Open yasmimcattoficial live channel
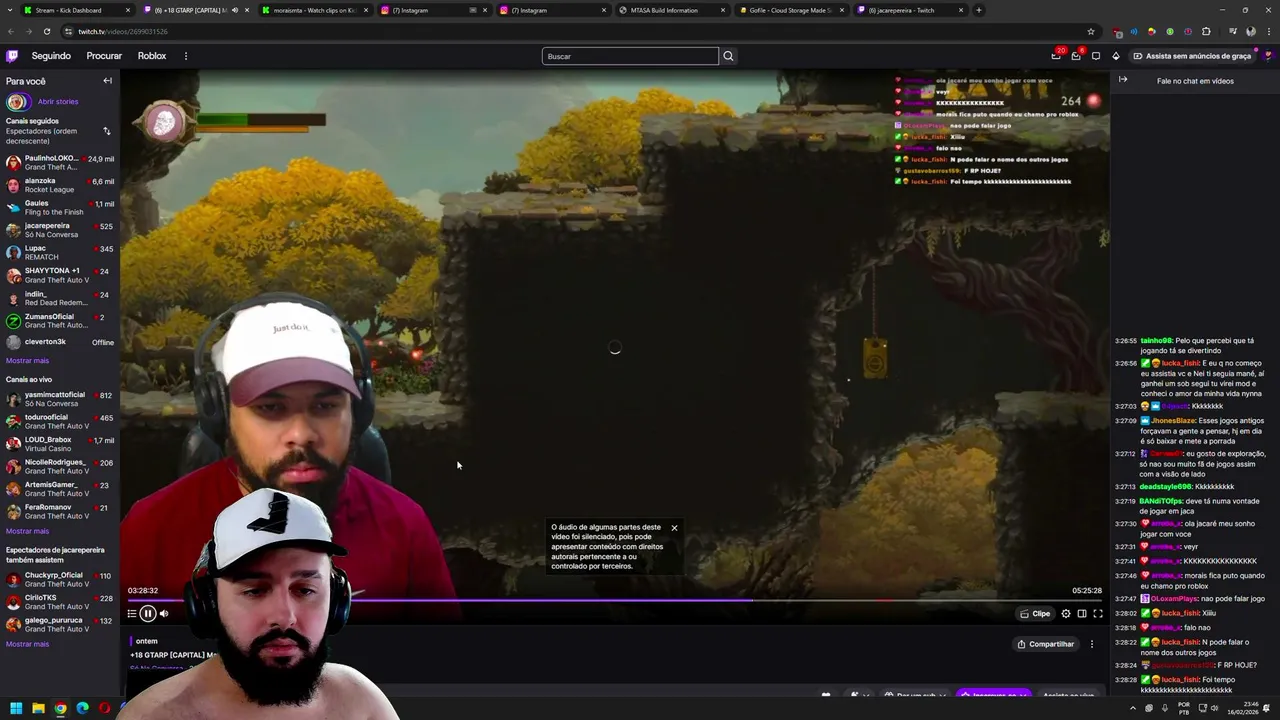Viewport: 1280px width, 720px height. pyautogui.click(x=59, y=398)
